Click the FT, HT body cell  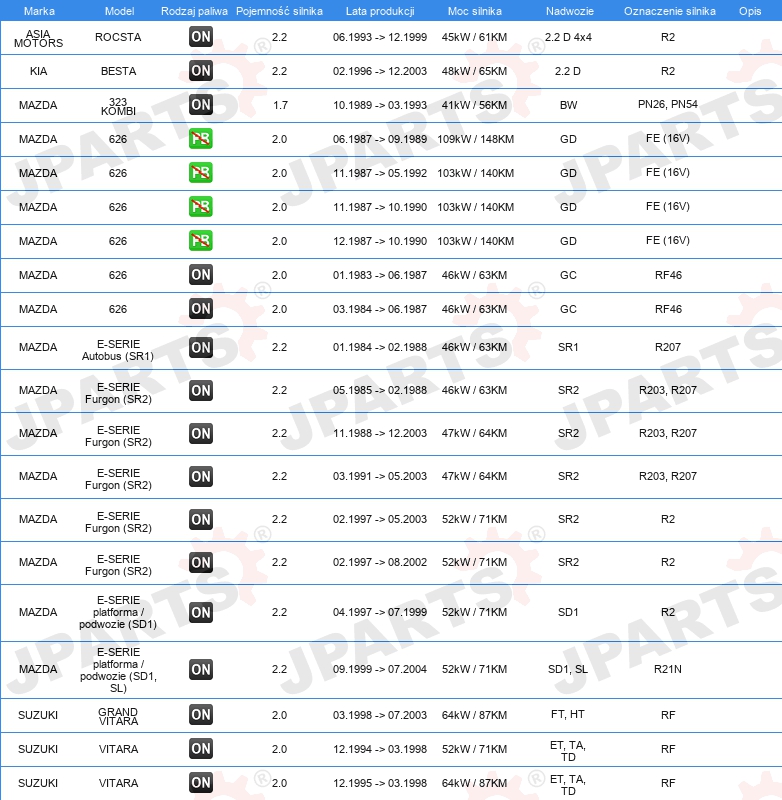(568, 714)
